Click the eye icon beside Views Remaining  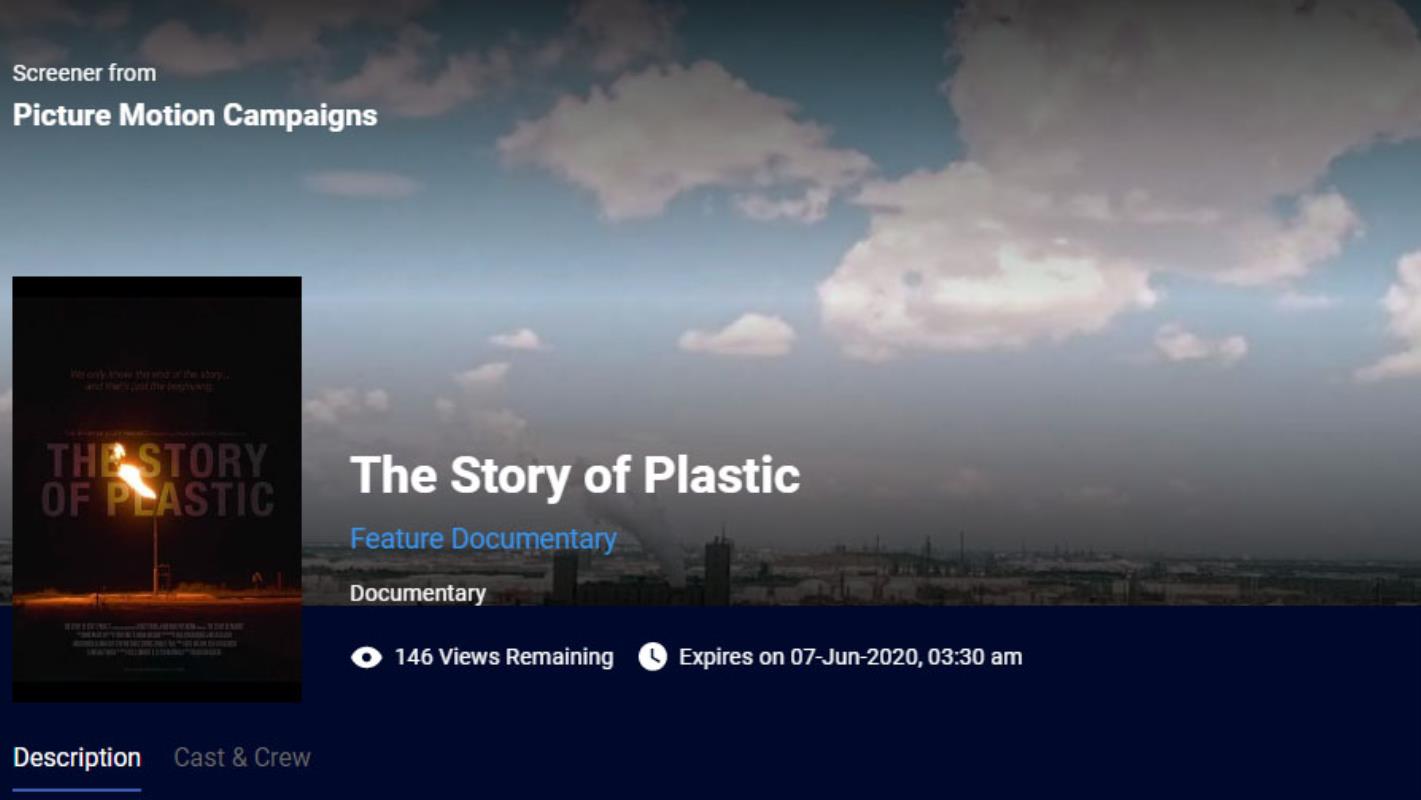366,657
